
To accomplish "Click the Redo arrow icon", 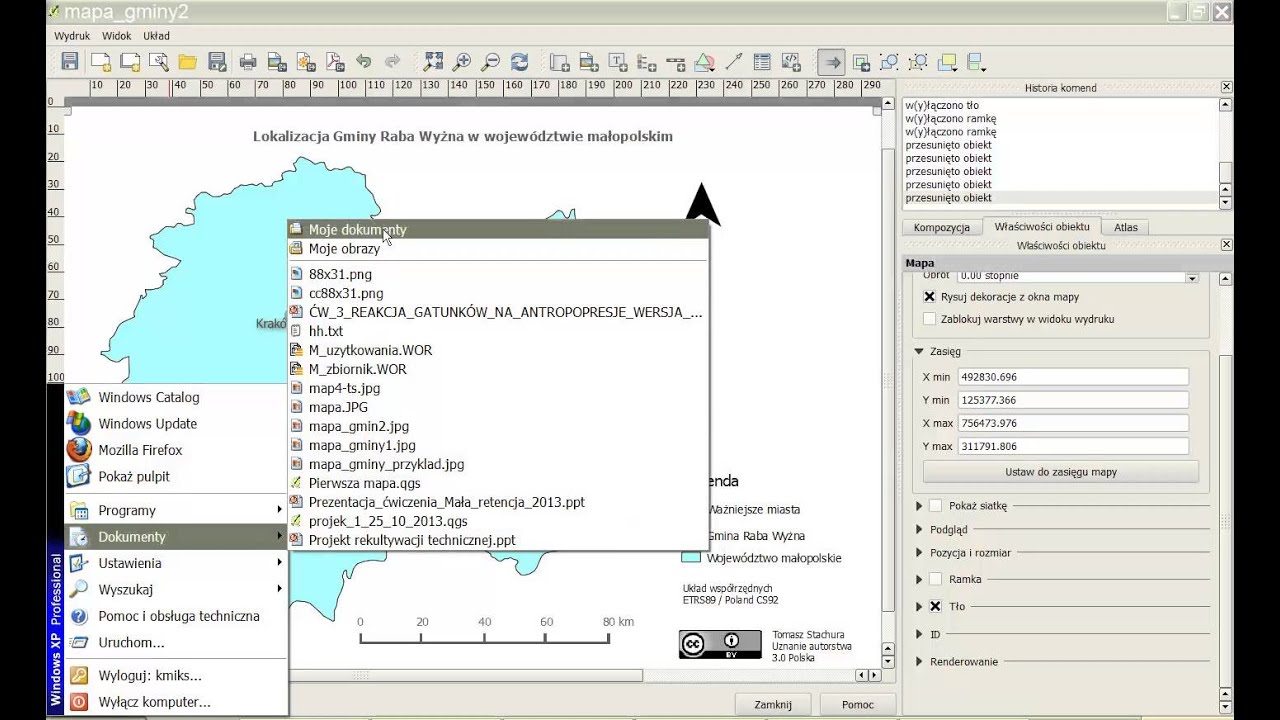I will tap(393, 62).
